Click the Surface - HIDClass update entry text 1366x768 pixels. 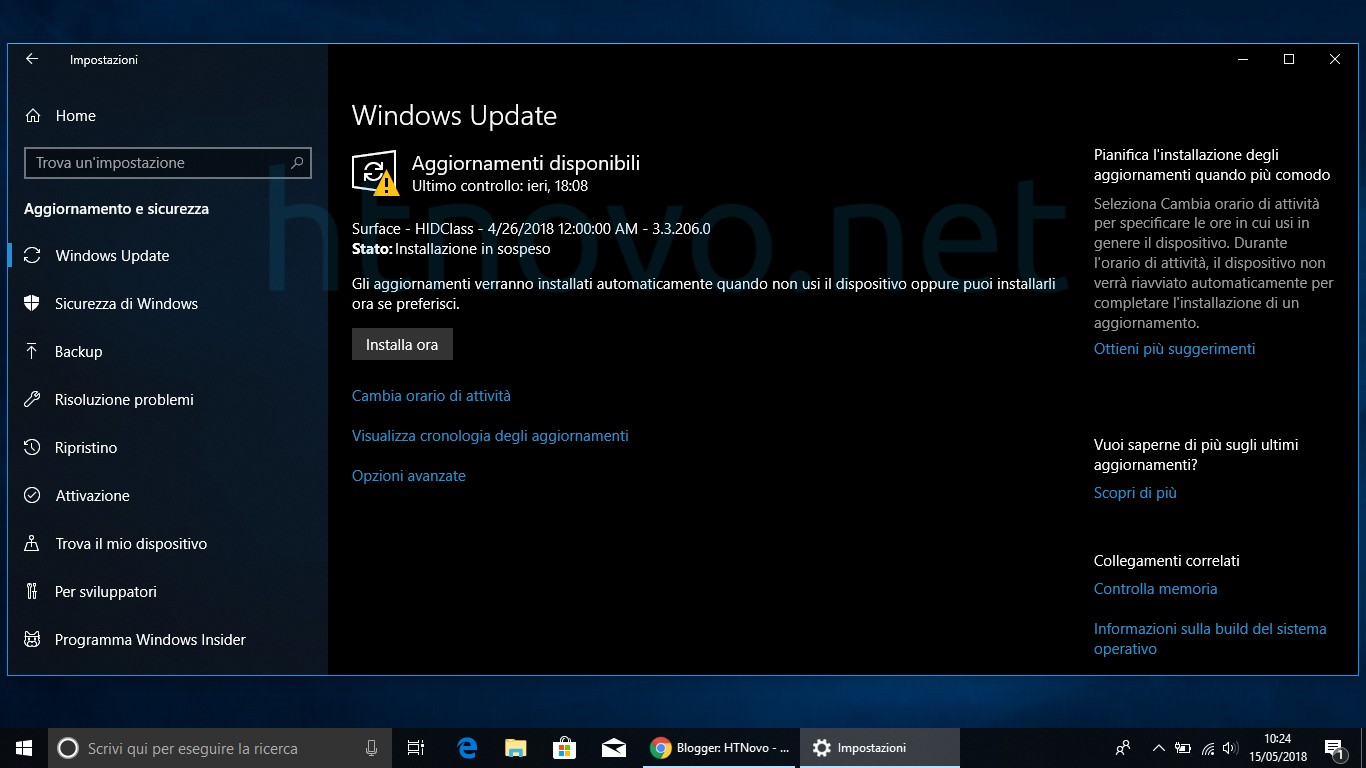tap(531, 229)
